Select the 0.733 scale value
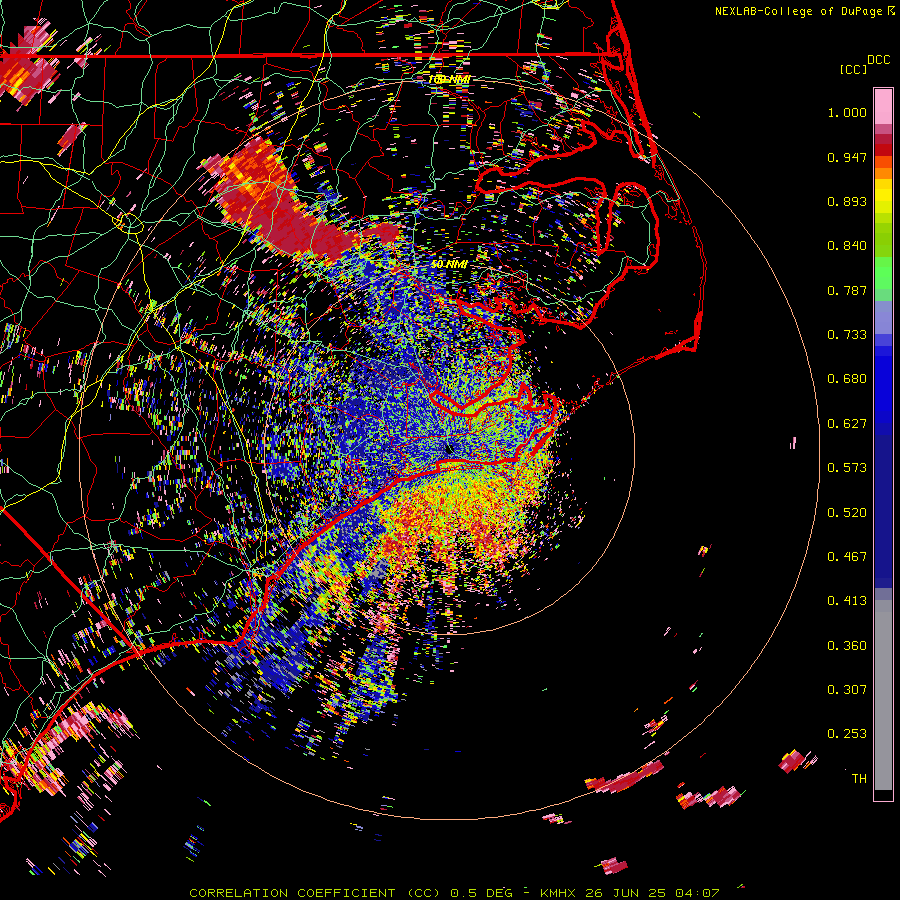Screen dimensions: 900x900 pos(847,335)
